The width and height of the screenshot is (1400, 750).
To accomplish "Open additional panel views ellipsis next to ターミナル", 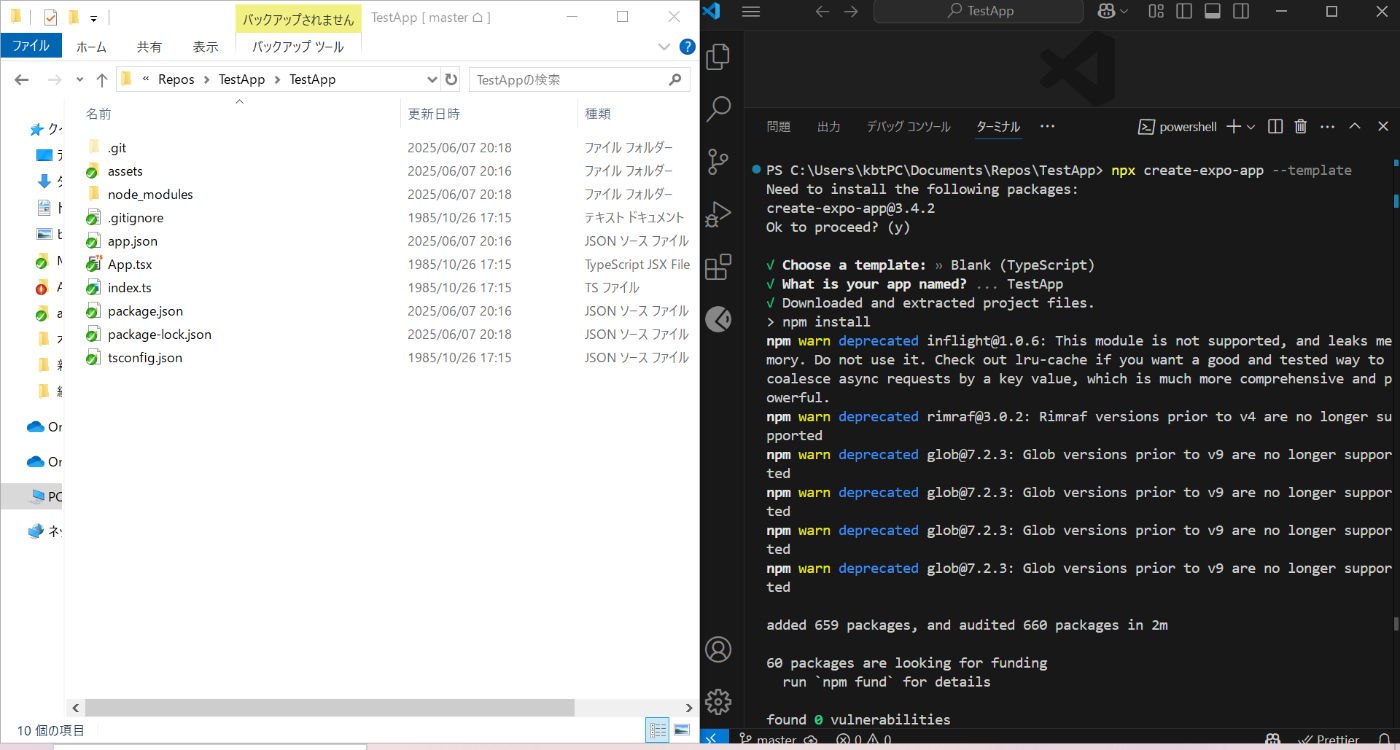I will click(1047, 127).
